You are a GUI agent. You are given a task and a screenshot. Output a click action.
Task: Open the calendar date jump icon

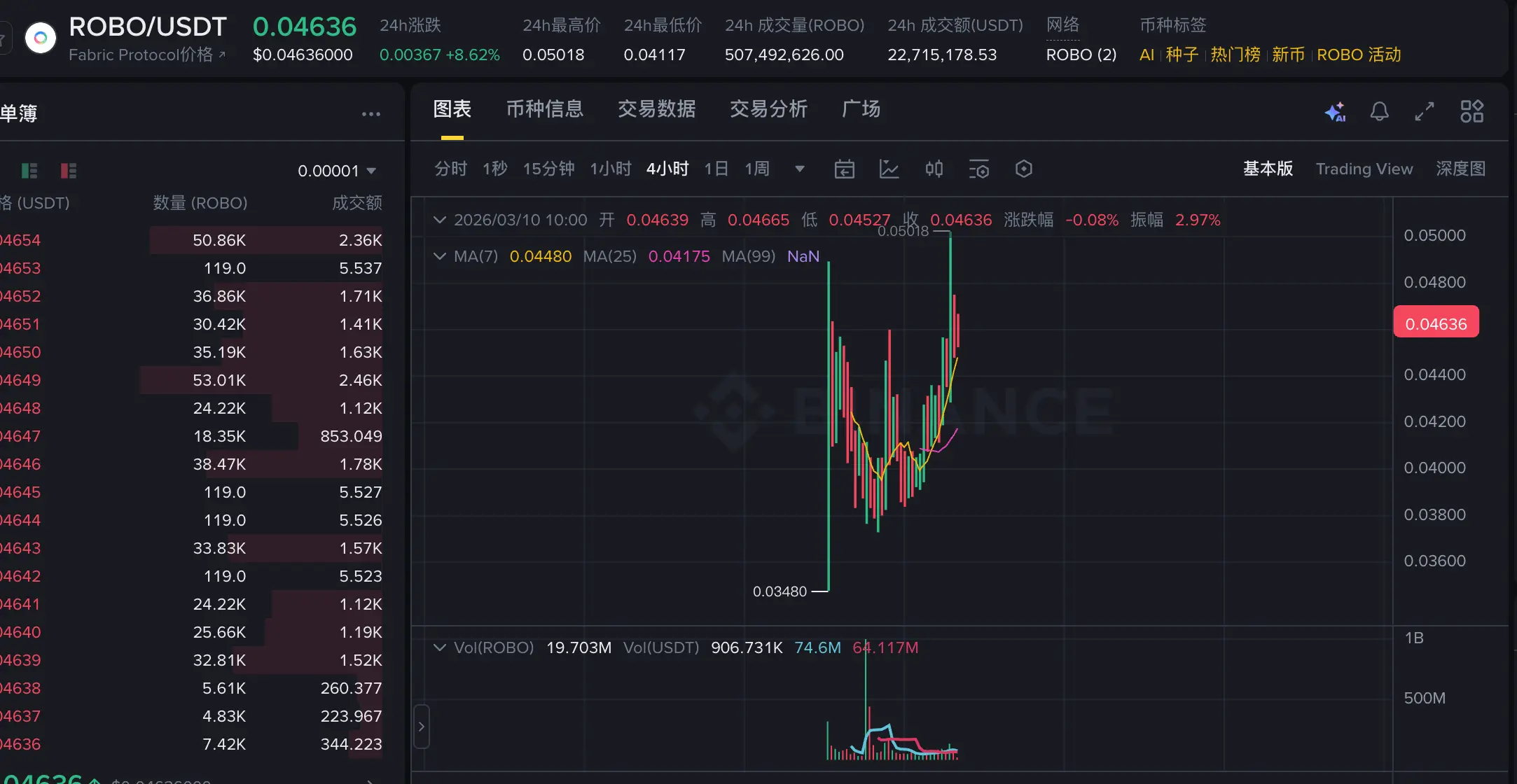pos(844,169)
